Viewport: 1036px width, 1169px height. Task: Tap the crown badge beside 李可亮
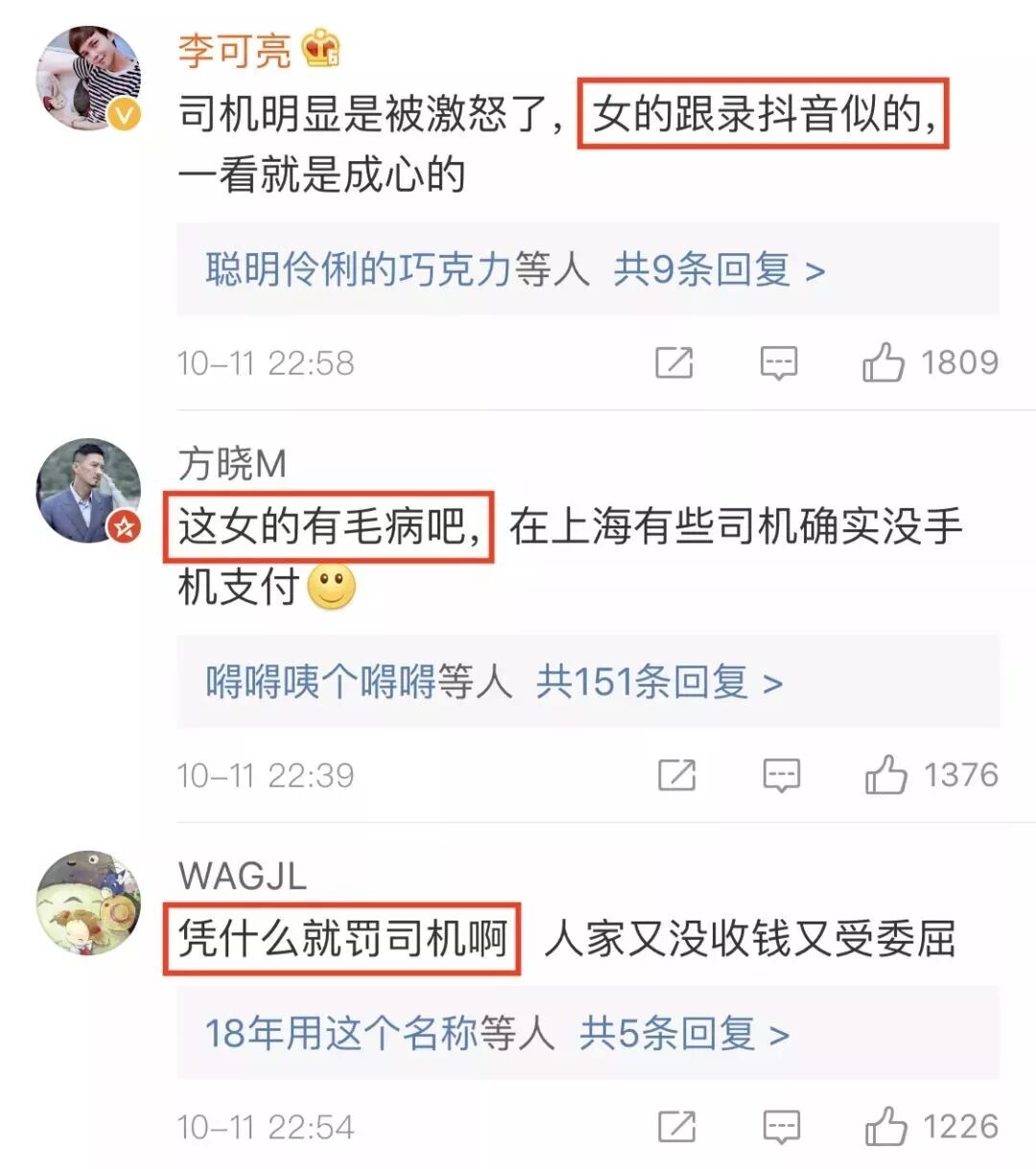(x=321, y=48)
